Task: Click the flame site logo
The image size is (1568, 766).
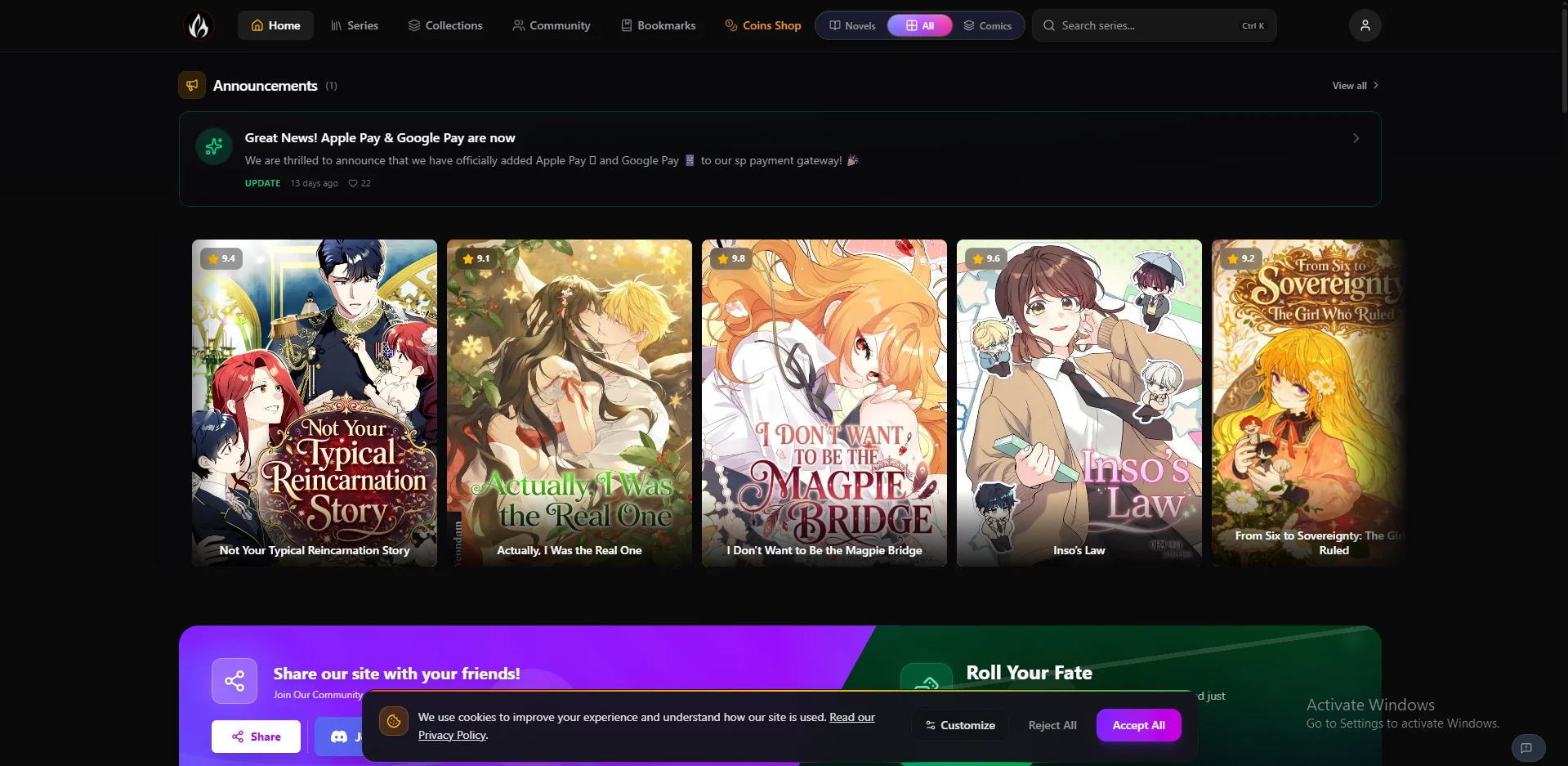Action: 199,25
